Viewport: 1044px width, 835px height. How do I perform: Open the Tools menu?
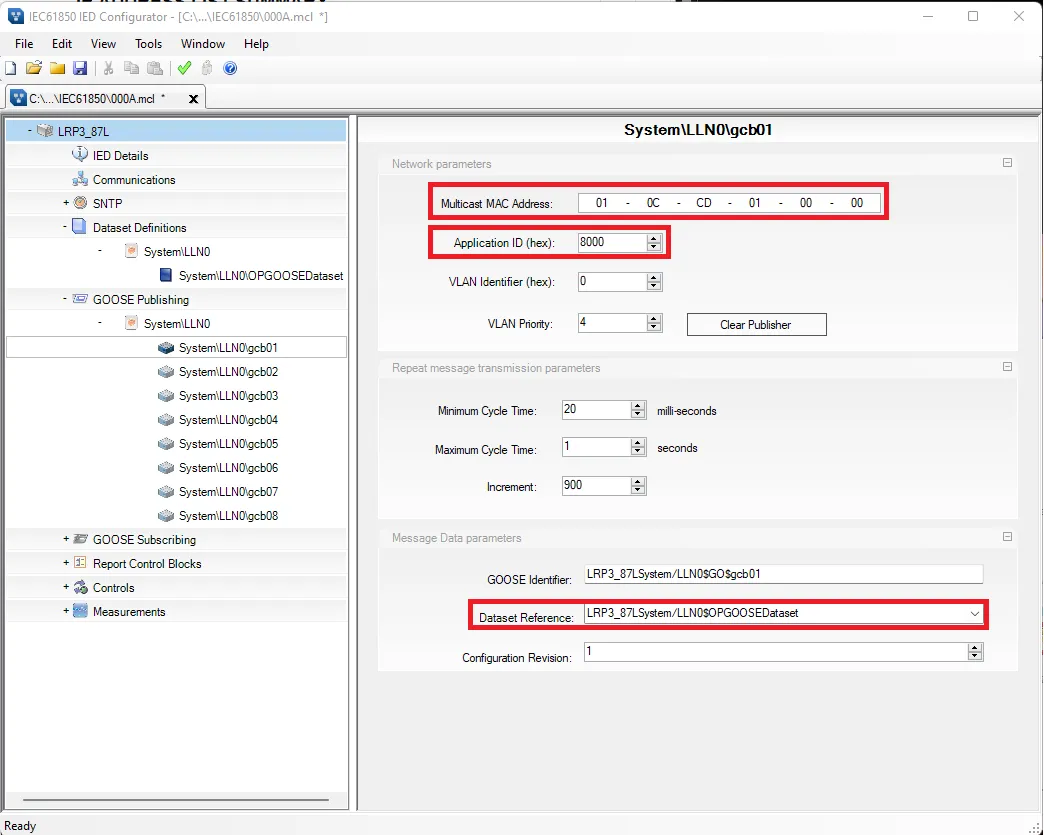click(x=148, y=44)
